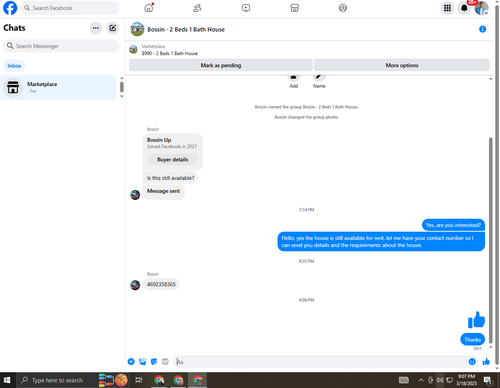Click the Buyer details button
Screen dimensions: 500x388
pyautogui.click(x=173, y=160)
